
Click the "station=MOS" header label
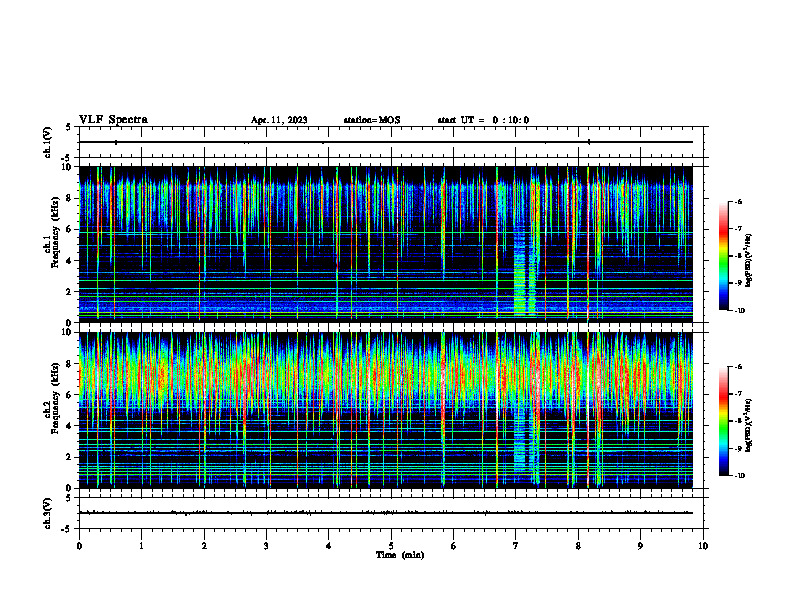coord(372,120)
